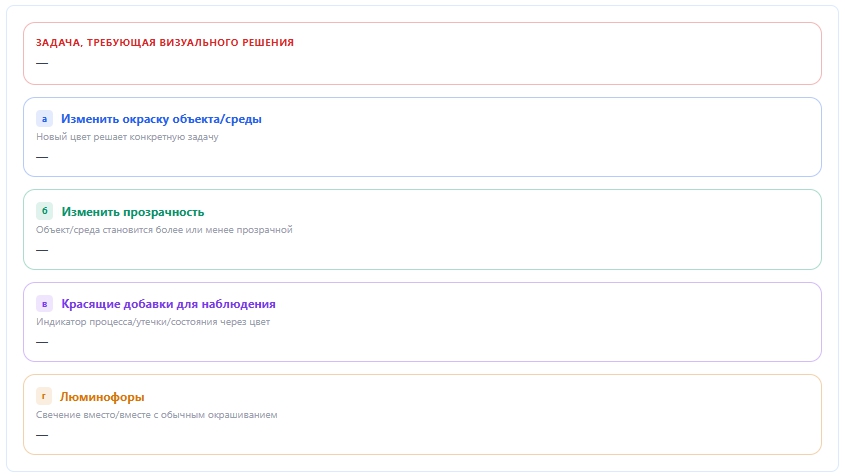The height and width of the screenshot is (476, 845).
Task: Click the purple 'в' letter badge
Action: (44, 303)
